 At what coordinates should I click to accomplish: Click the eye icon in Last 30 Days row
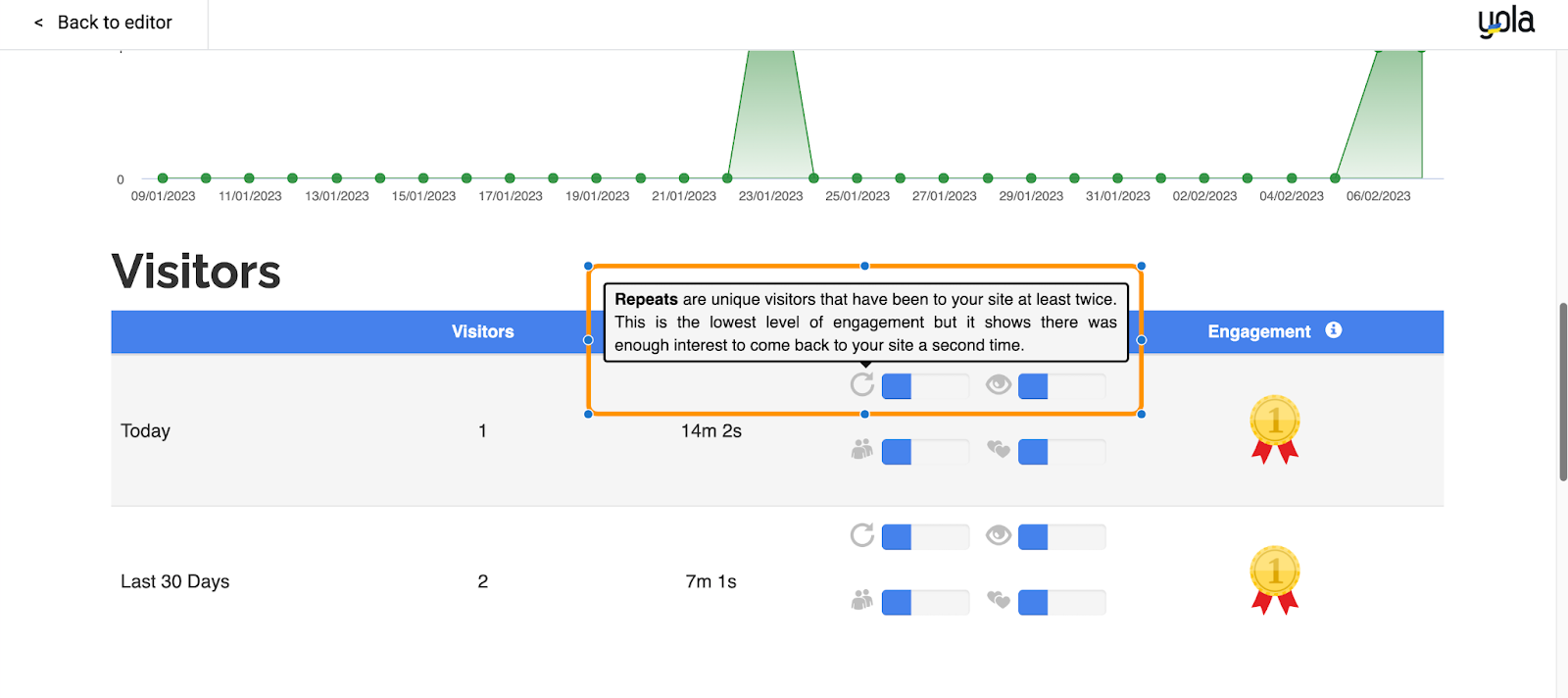tap(999, 535)
